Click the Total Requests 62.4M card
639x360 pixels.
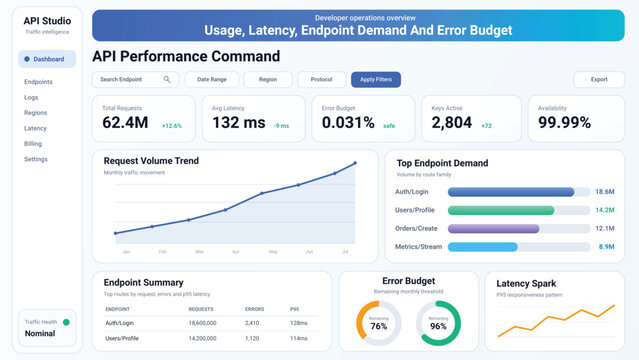tap(144, 119)
